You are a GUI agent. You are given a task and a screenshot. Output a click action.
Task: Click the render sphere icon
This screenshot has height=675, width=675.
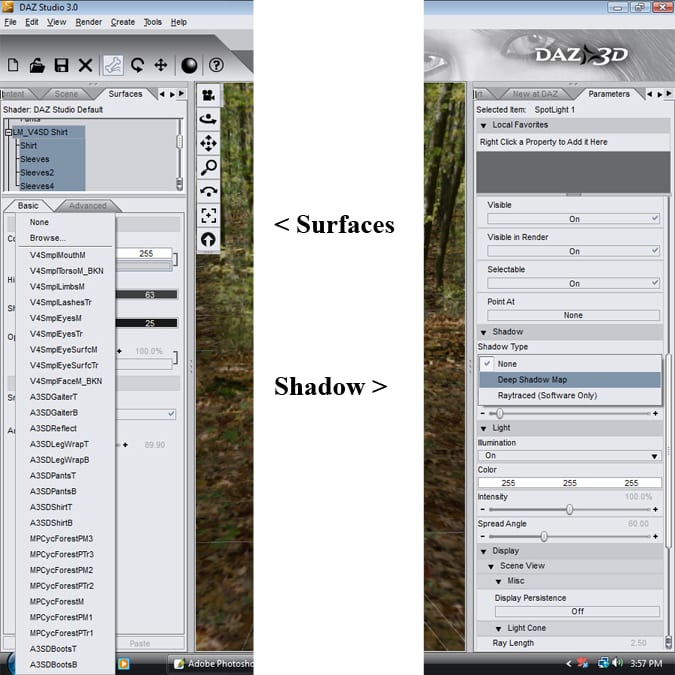pyautogui.click(x=189, y=65)
